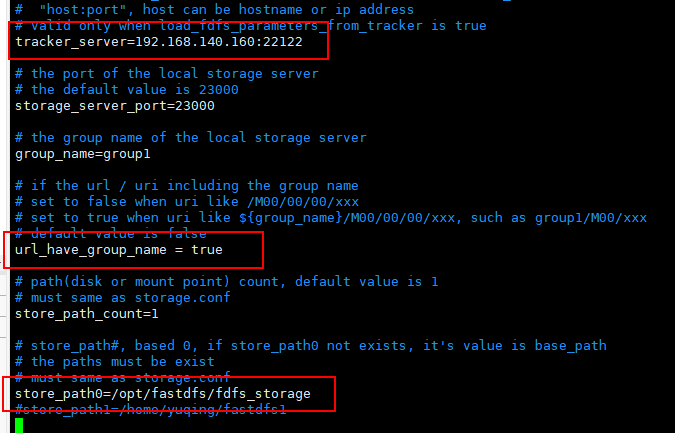Click comment 'the group name of the local storage server'

pos(191,137)
